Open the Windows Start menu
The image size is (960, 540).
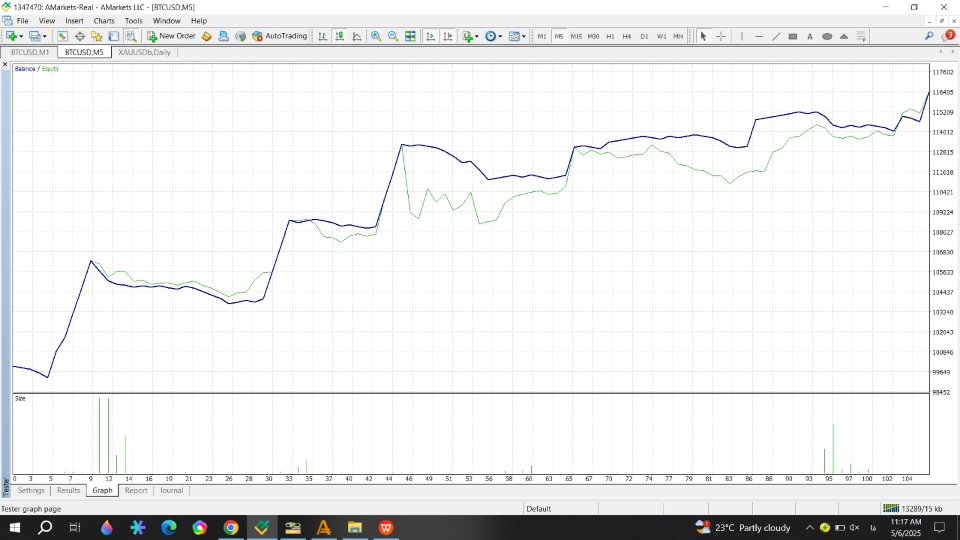15,528
